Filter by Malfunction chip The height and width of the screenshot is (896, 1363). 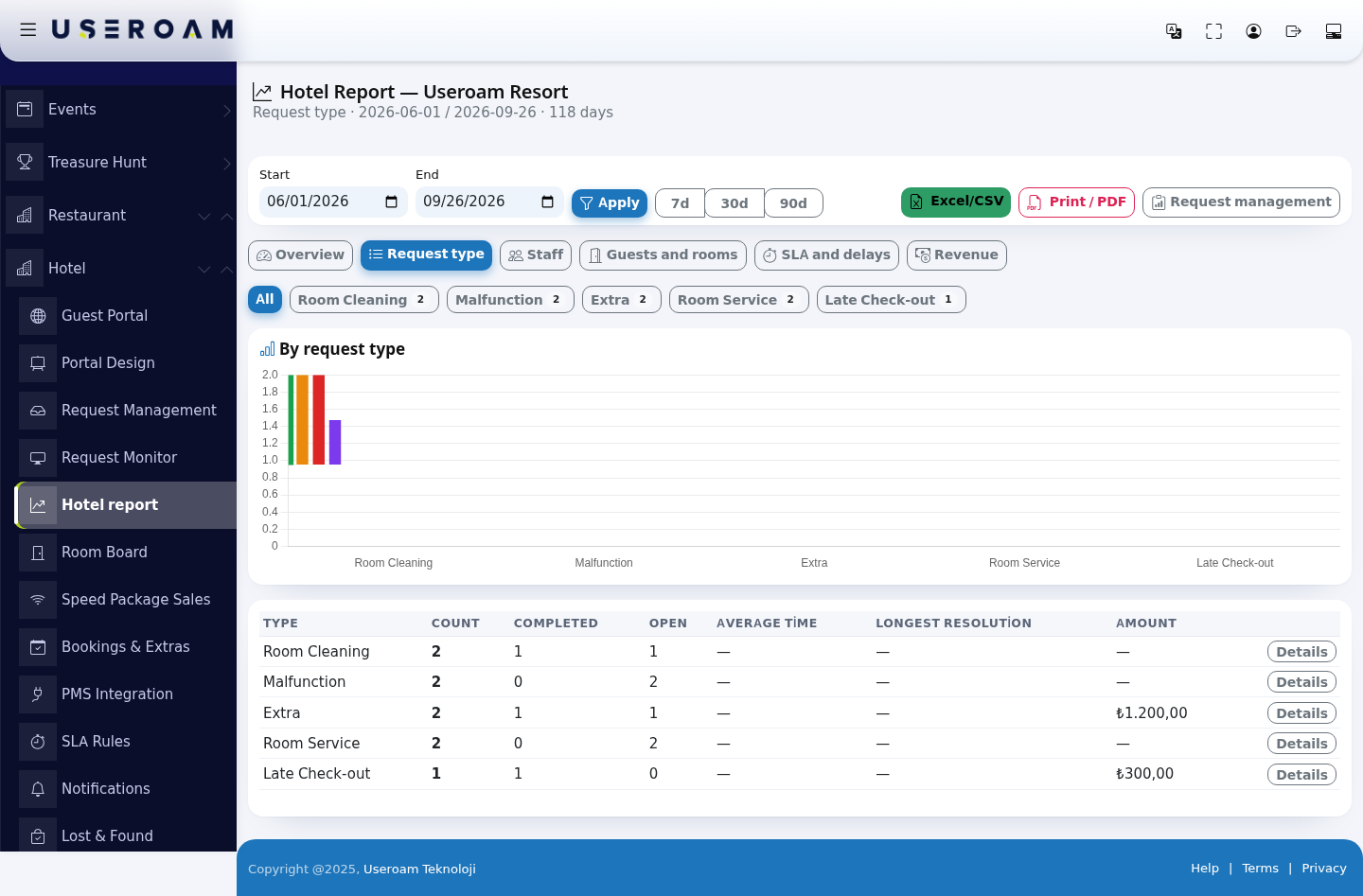[x=510, y=300]
